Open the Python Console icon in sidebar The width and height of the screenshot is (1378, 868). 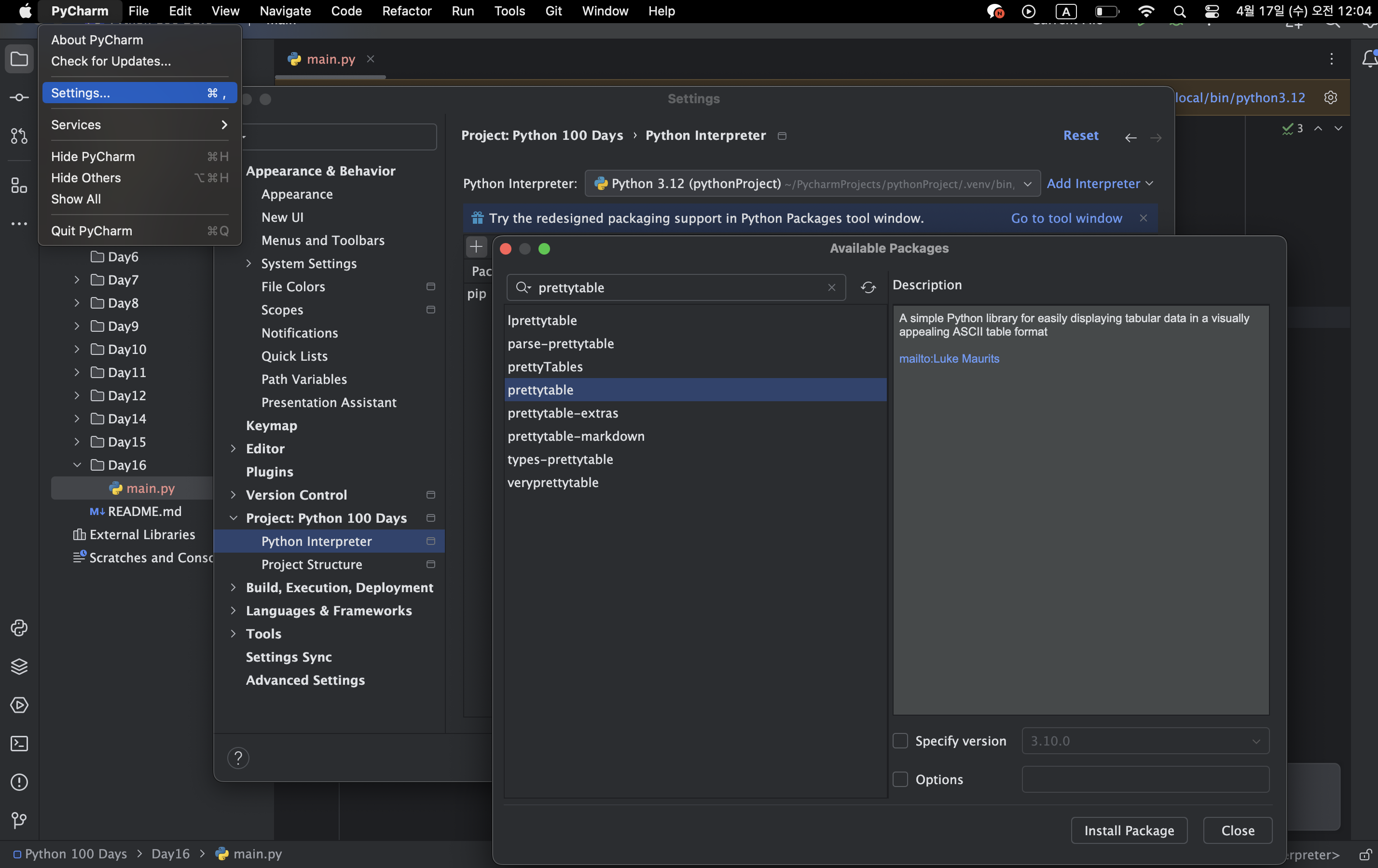pos(19,628)
